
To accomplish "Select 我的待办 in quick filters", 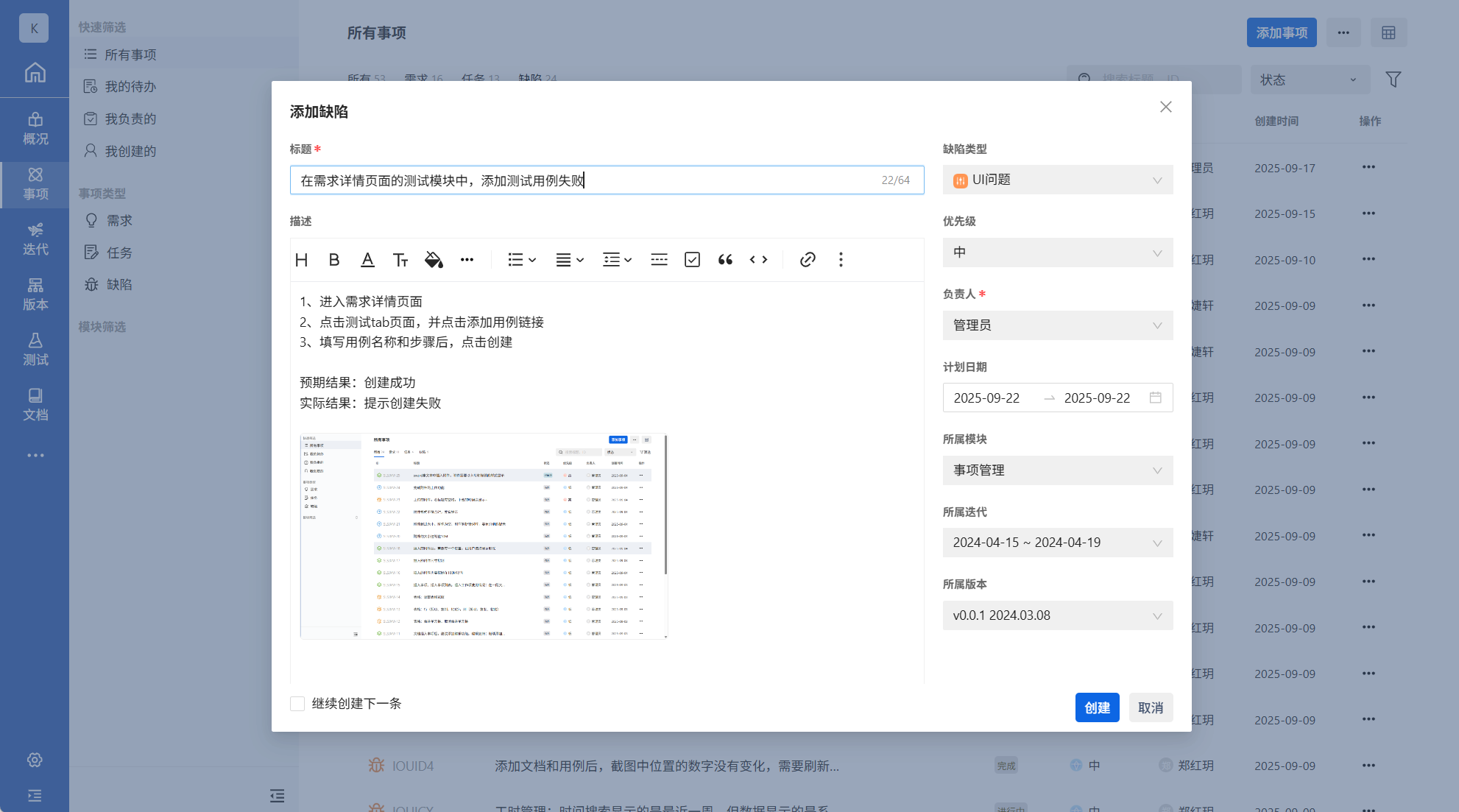I will [130, 87].
